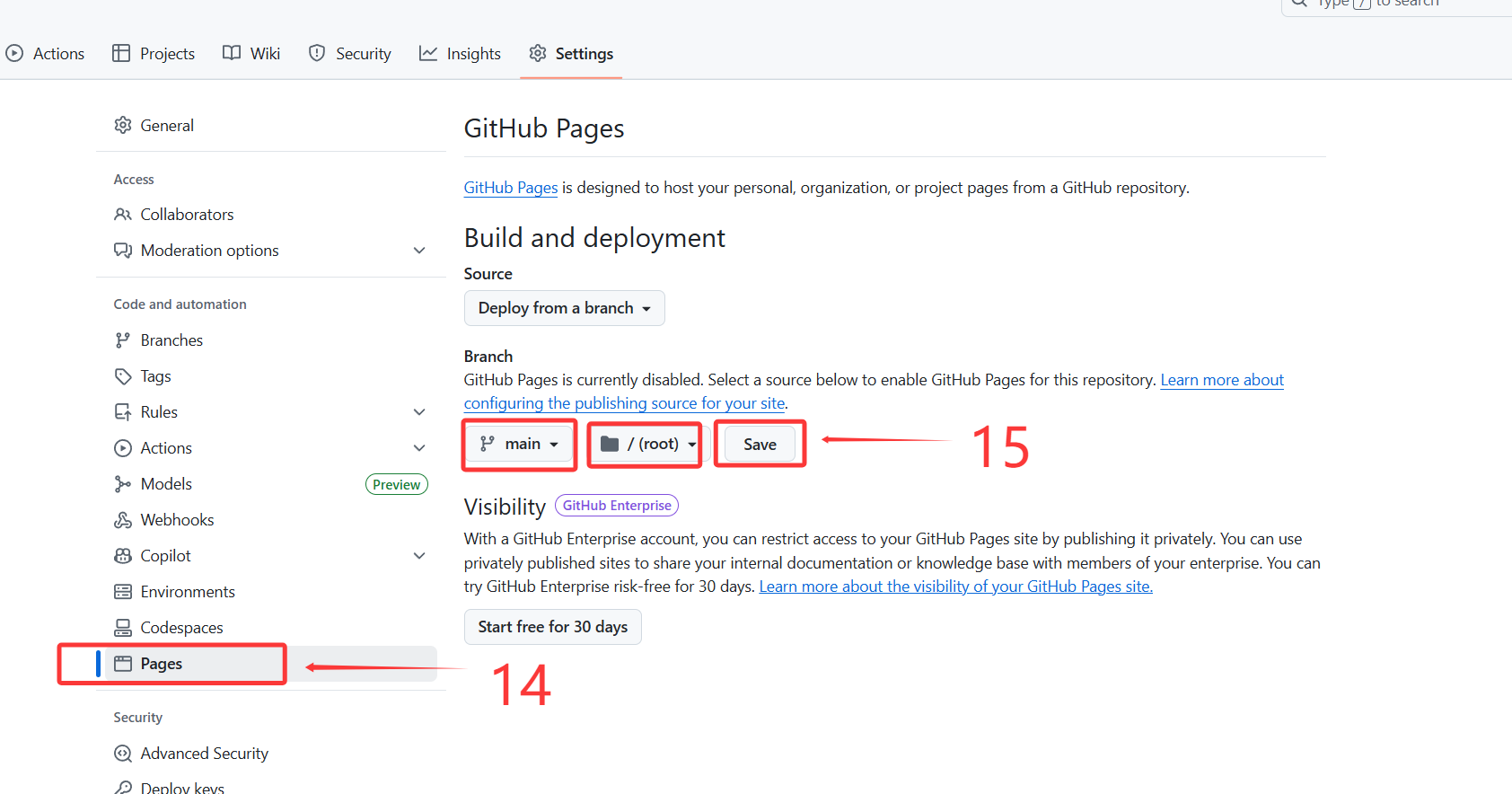The width and height of the screenshot is (1512, 794).
Task: Select the Settings tab
Action: pyautogui.click(x=571, y=54)
